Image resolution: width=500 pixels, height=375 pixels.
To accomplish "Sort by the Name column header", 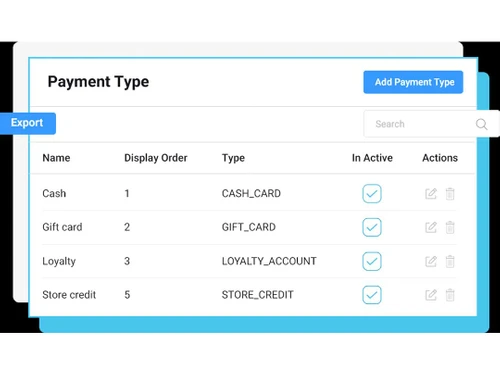I will (56, 158).
